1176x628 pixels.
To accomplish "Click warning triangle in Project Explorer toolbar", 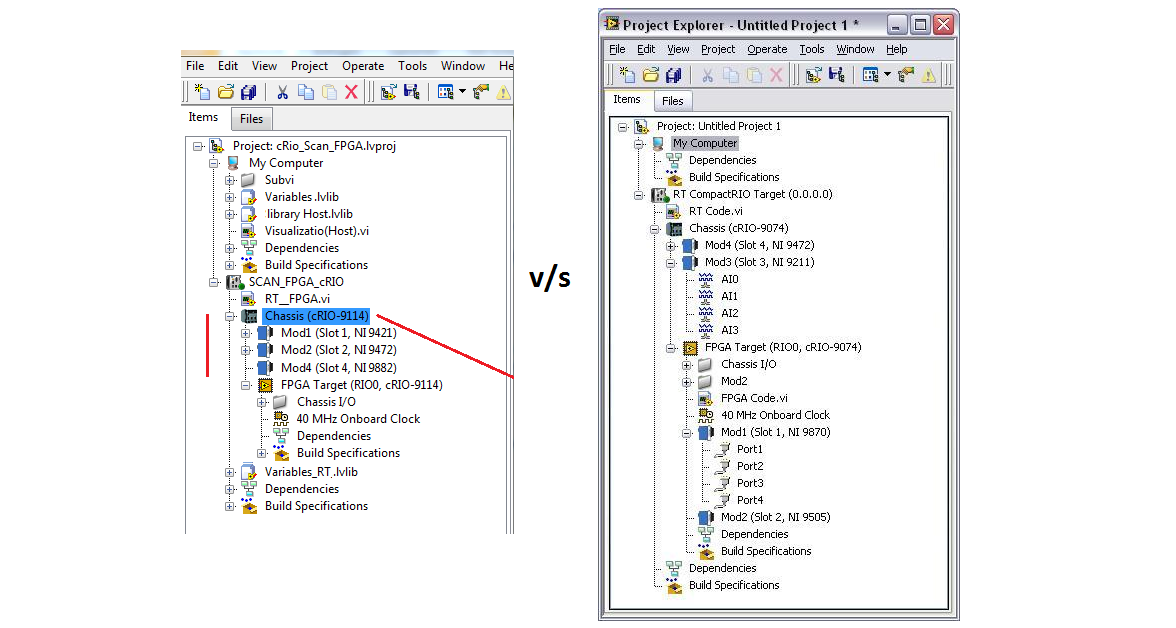I will coord(928,74).
